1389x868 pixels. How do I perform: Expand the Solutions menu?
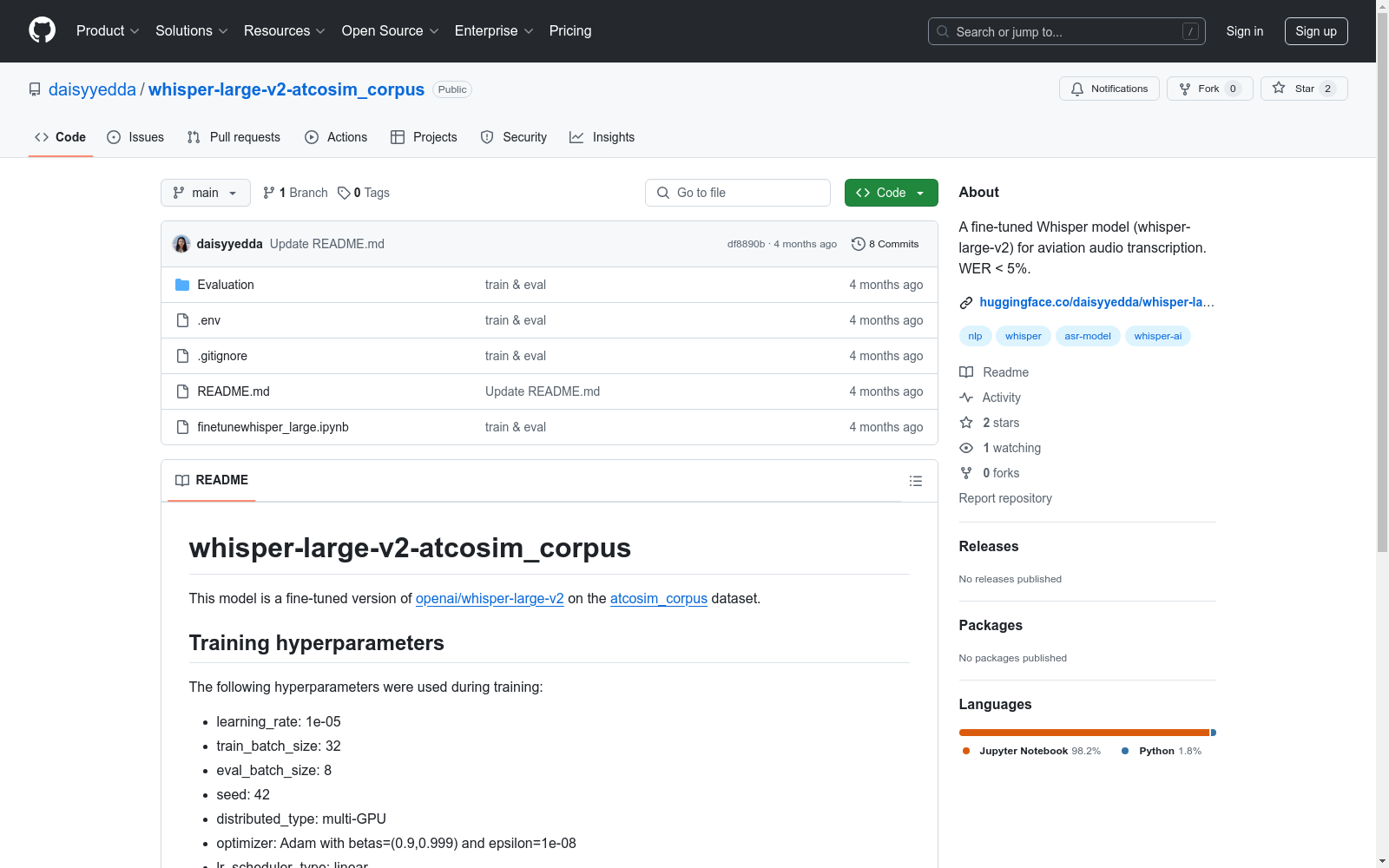click(x=192, y=31)
